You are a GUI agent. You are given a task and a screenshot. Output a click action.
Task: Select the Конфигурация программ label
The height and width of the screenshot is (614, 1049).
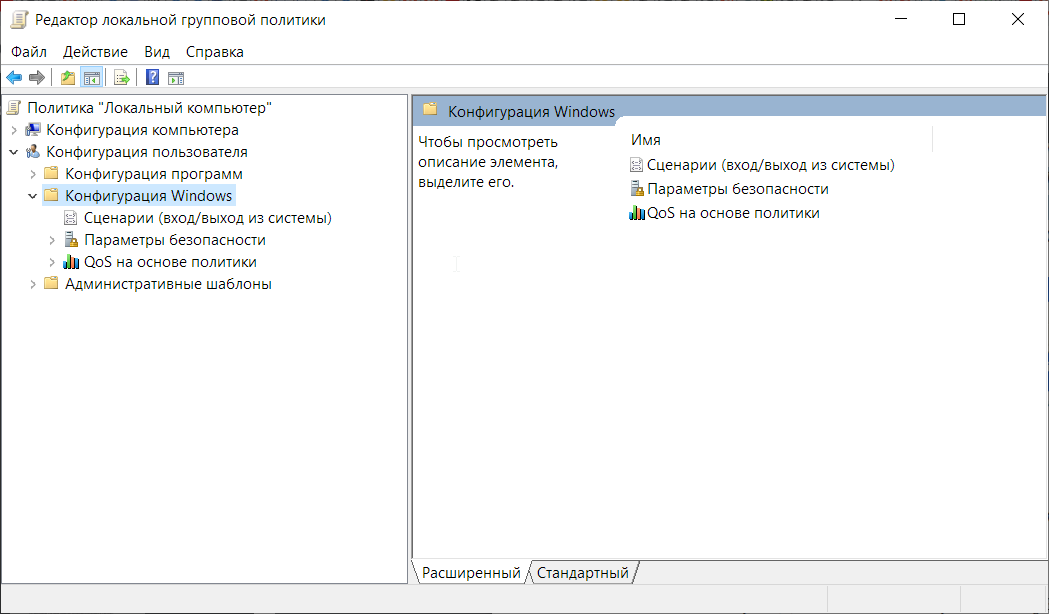click(154, 173)
